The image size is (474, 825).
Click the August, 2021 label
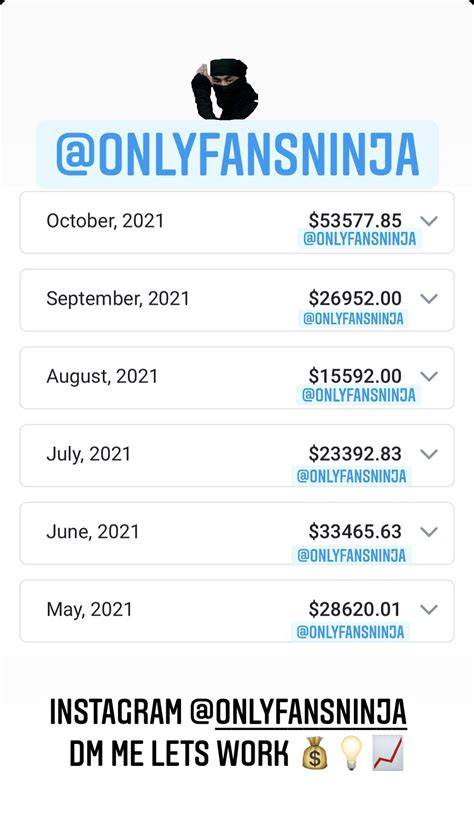tap(102, 377)
